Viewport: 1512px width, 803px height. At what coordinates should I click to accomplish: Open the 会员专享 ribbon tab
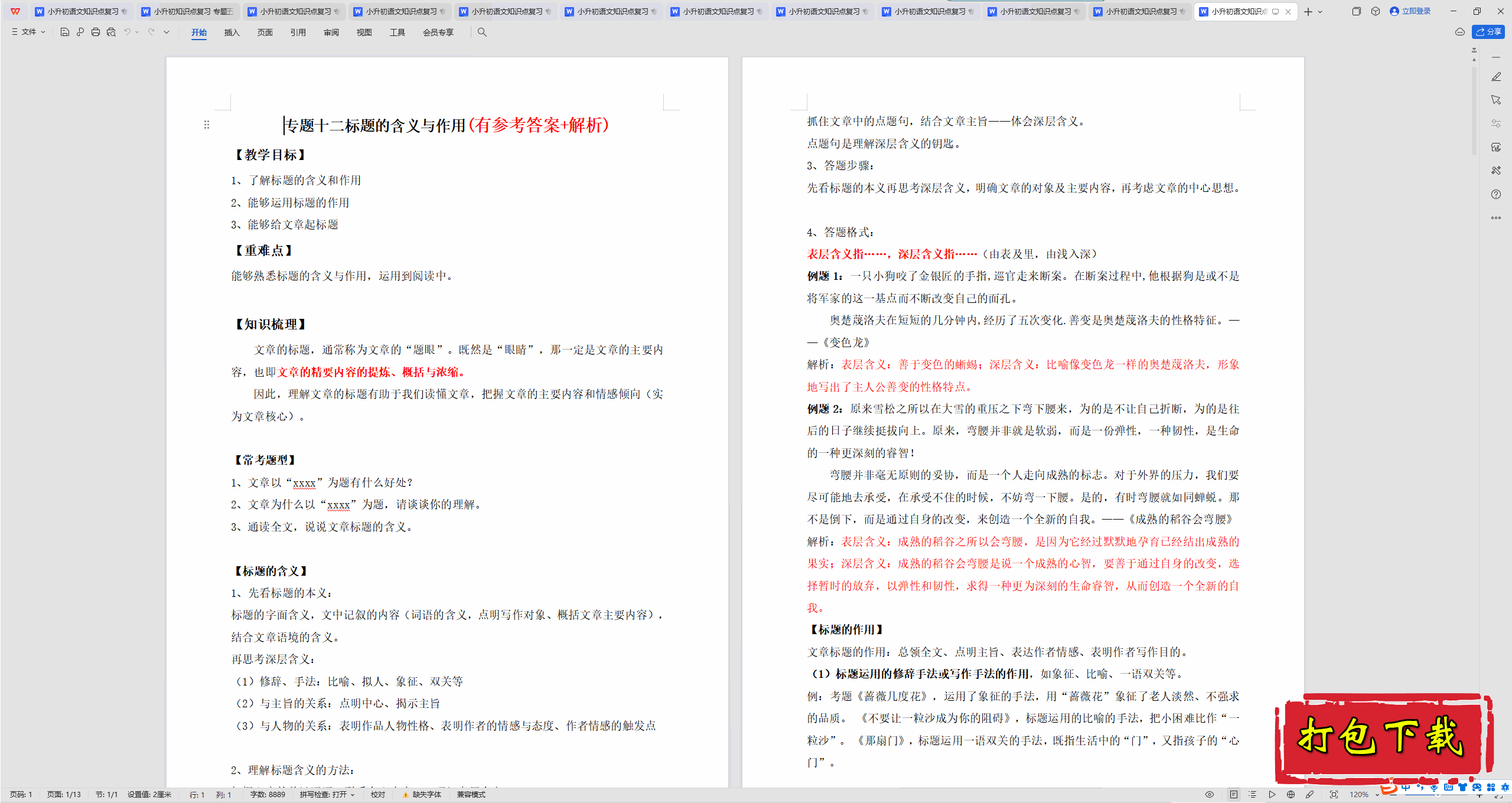[x=438, y=32]
